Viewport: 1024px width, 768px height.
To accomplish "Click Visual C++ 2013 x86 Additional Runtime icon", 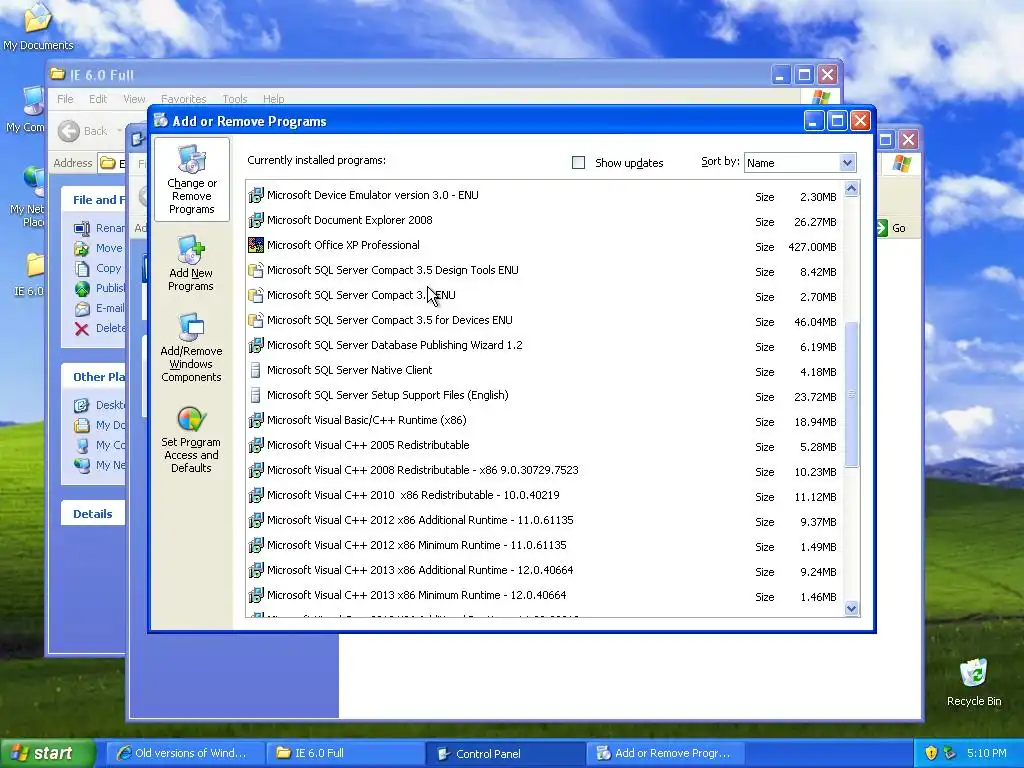I will (256, 570).
